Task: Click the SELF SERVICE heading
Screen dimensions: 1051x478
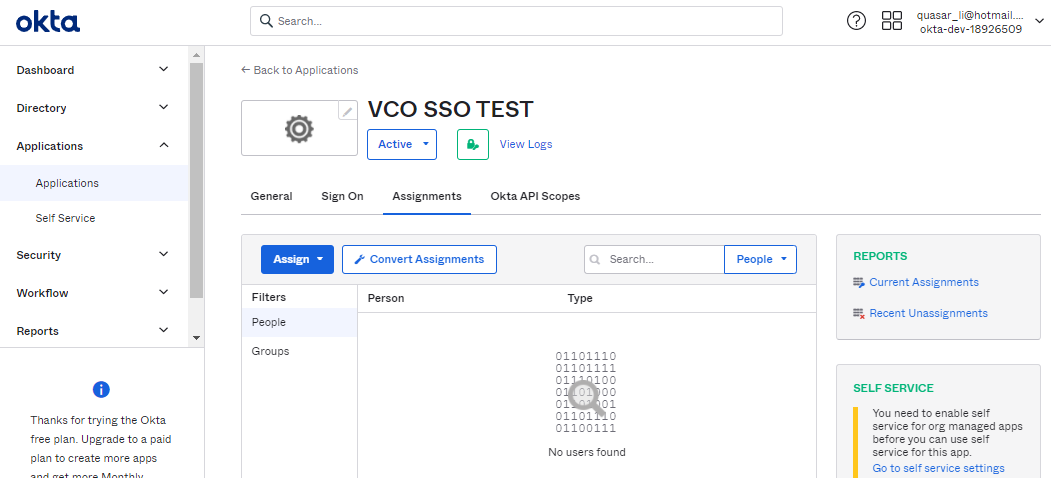Action: 893,388
